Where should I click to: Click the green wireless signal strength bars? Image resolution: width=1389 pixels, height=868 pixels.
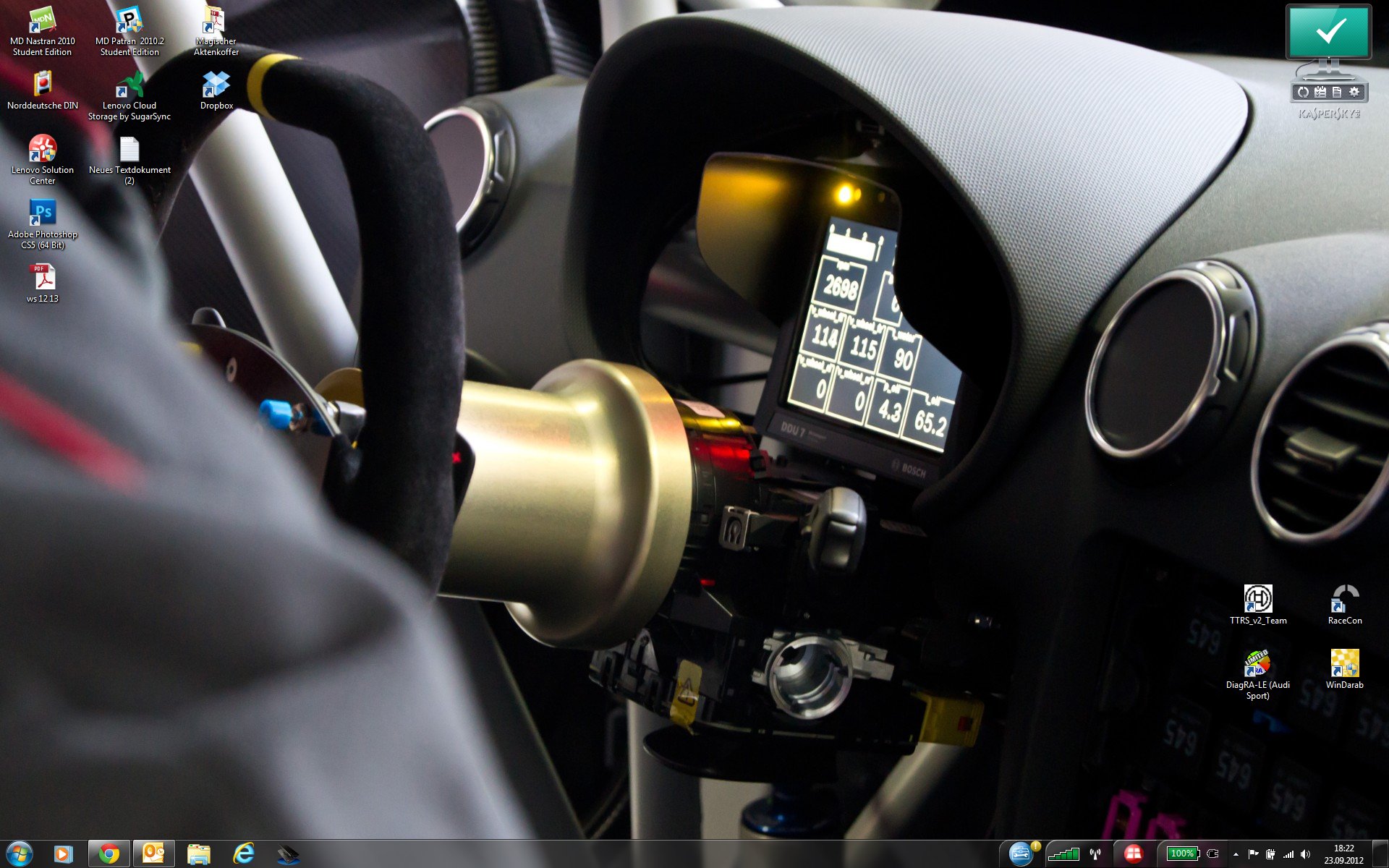[x=1063, y=854]
